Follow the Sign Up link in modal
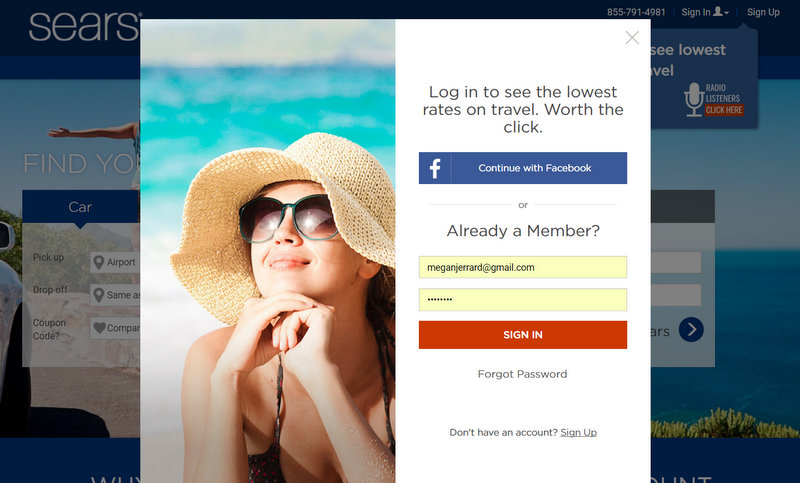This screenshot has height=483, width=800. click(579, 433)
